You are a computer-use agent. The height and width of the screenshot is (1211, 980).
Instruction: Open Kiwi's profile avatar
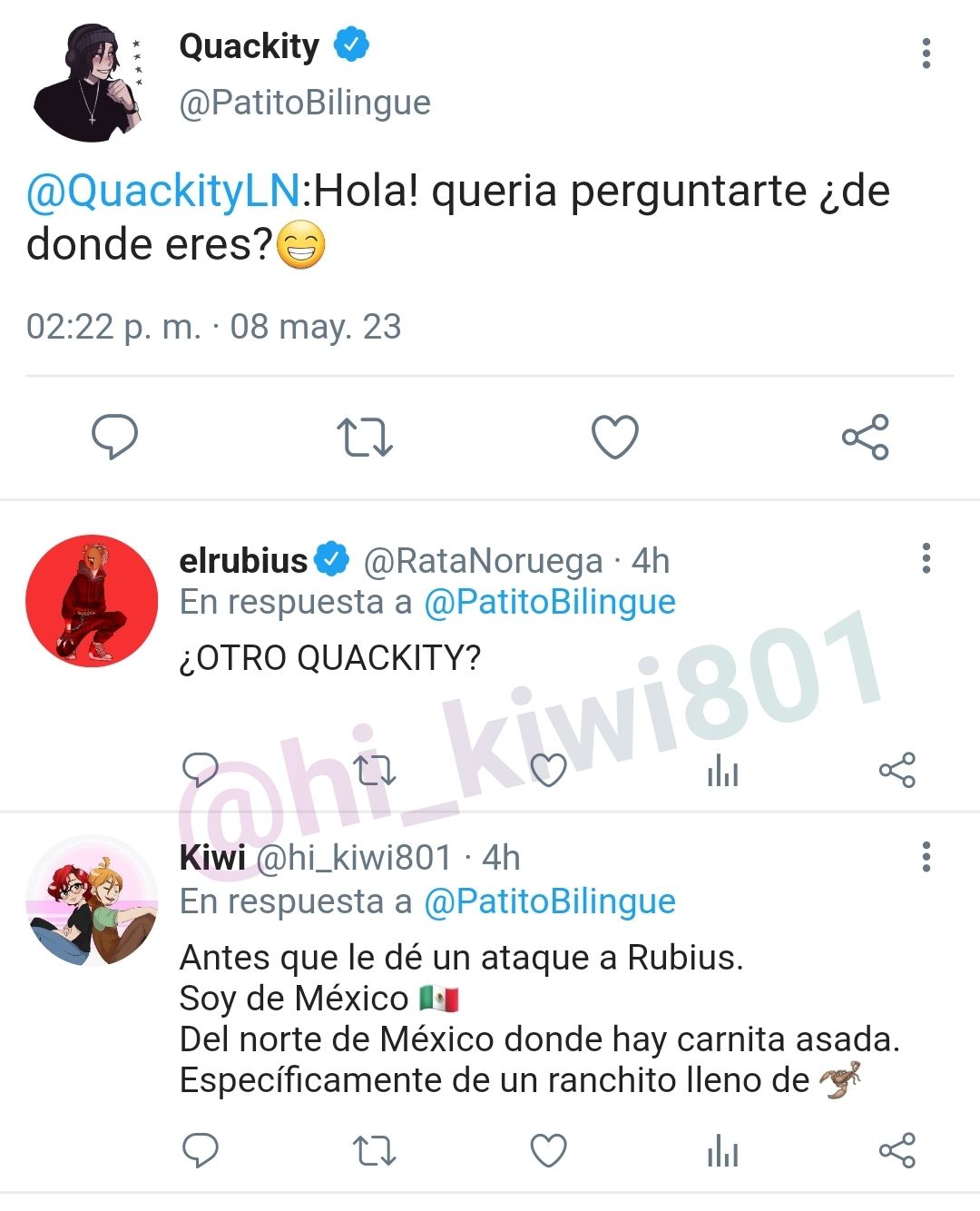click(x=92, y=901)
